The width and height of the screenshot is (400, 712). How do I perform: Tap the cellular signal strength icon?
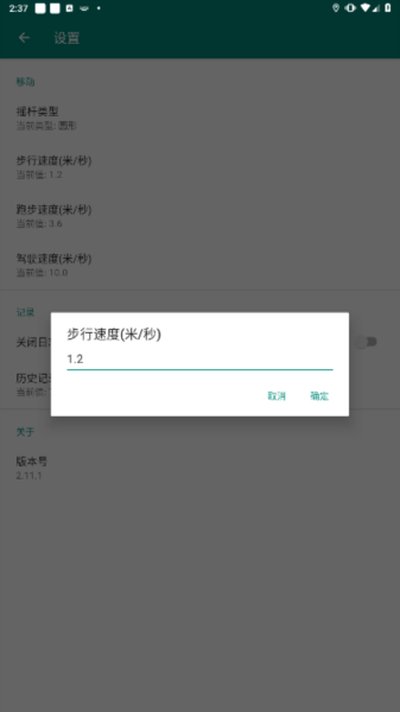(375, 9)
